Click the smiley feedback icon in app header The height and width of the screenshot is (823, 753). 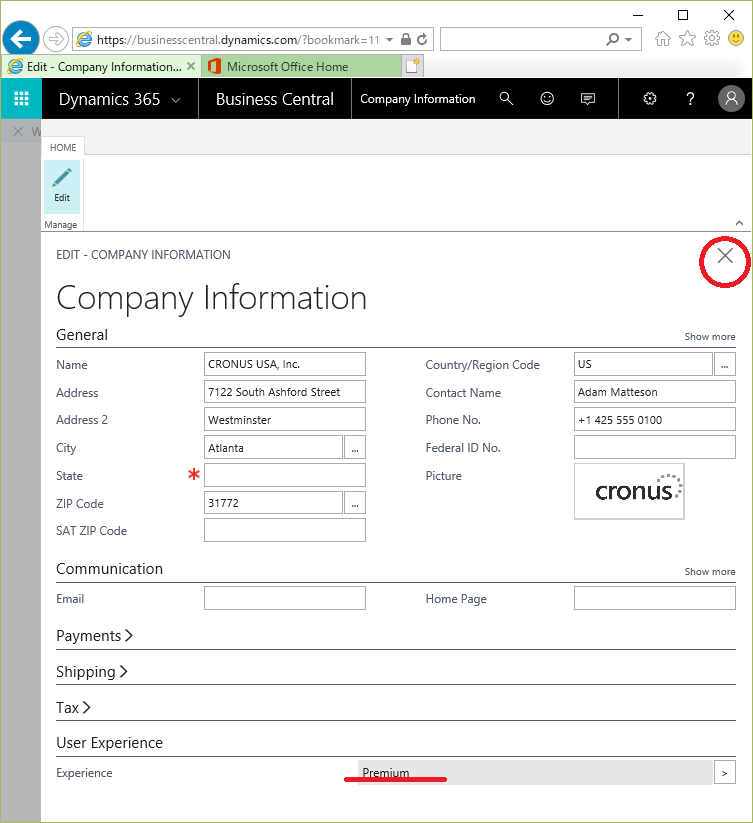point(547,99)
